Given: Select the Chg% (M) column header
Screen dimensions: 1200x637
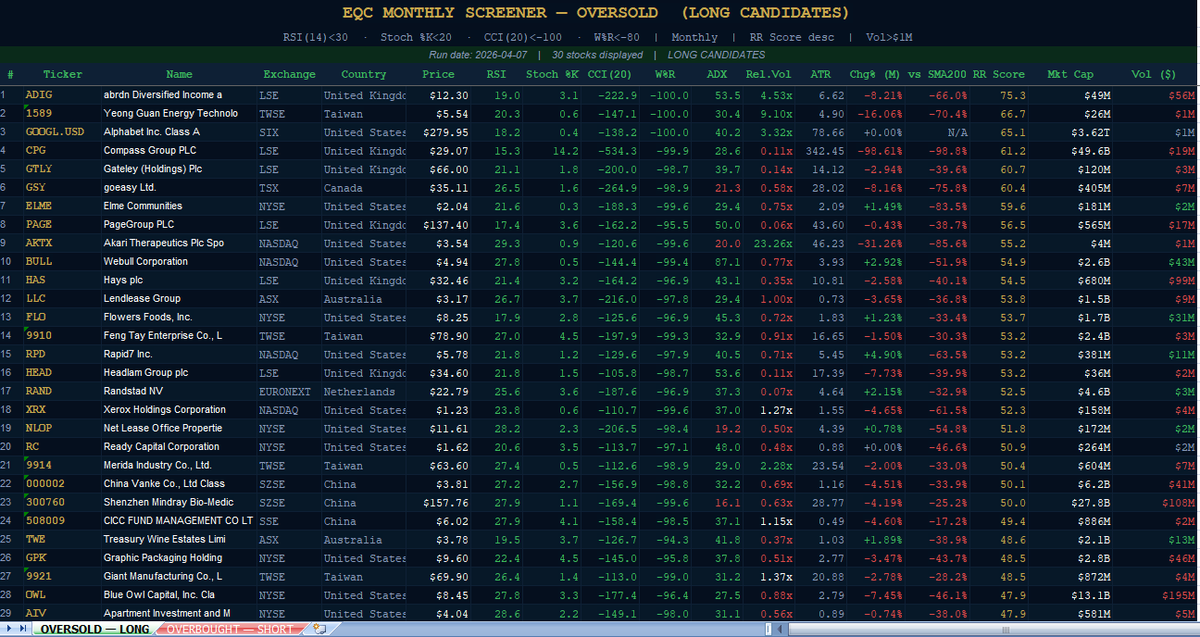Looking at the screenshot, I should pos(876,74).
